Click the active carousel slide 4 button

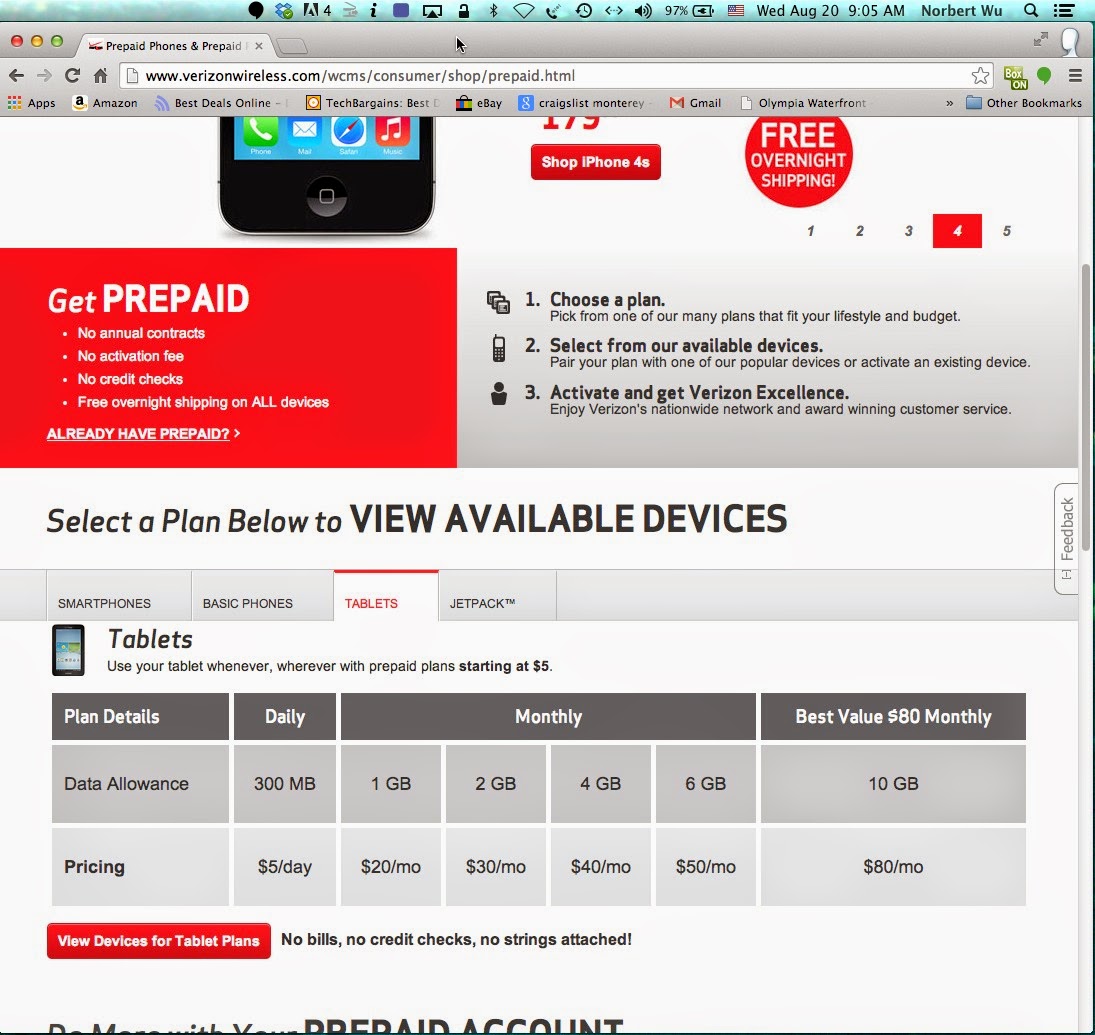click(x=957, y=231)
